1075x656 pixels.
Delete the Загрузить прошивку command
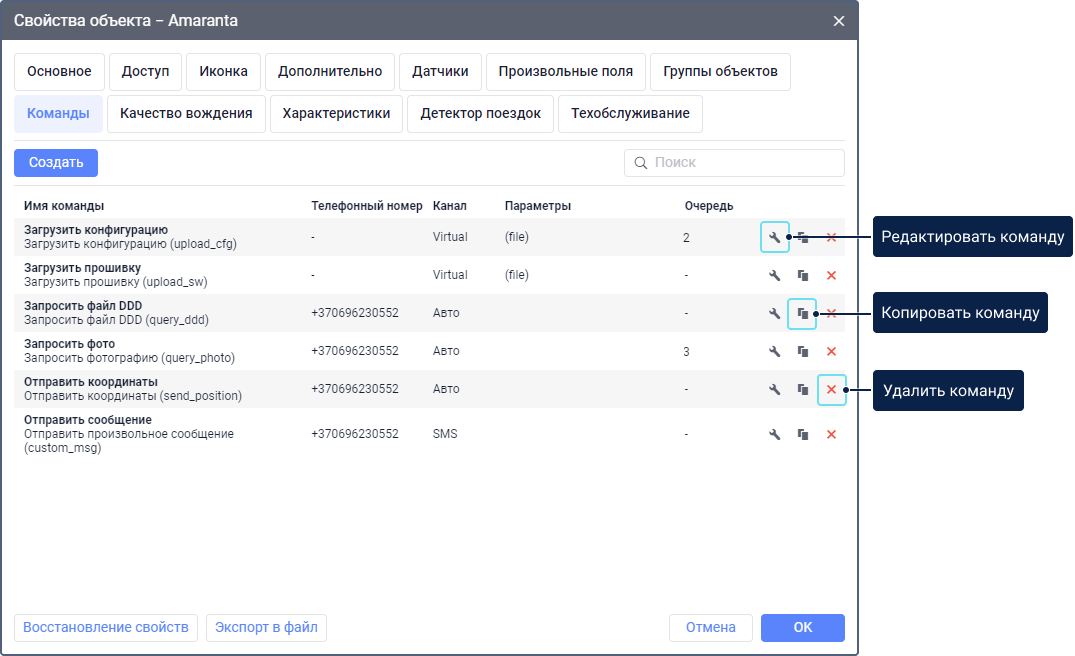831,275
